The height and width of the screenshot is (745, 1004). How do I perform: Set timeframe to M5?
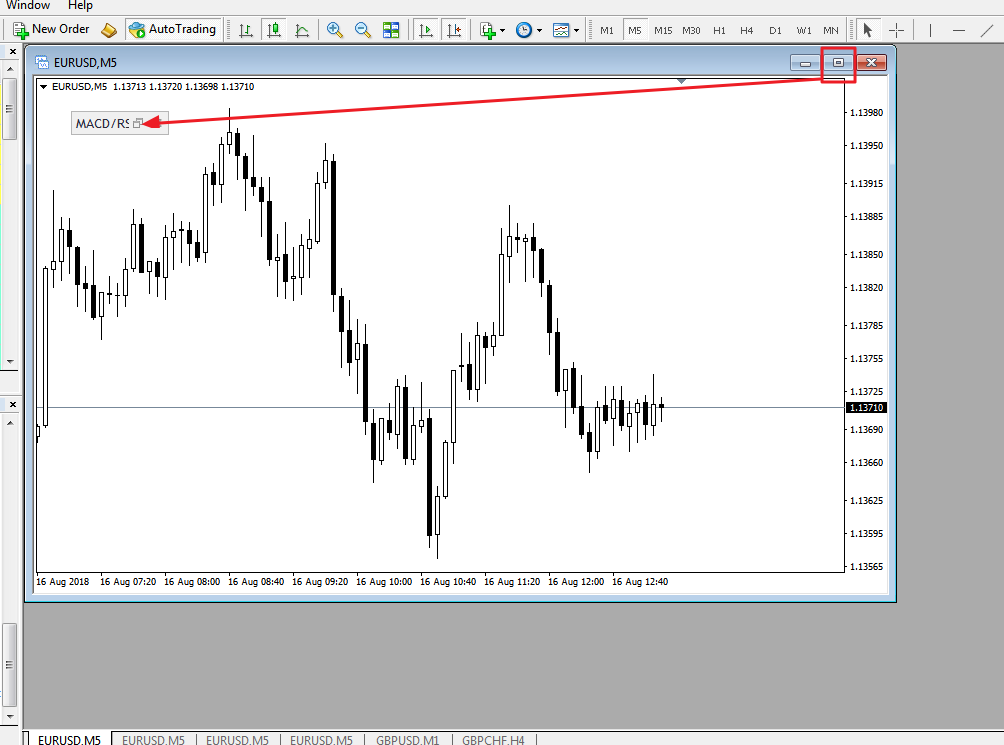635,31
